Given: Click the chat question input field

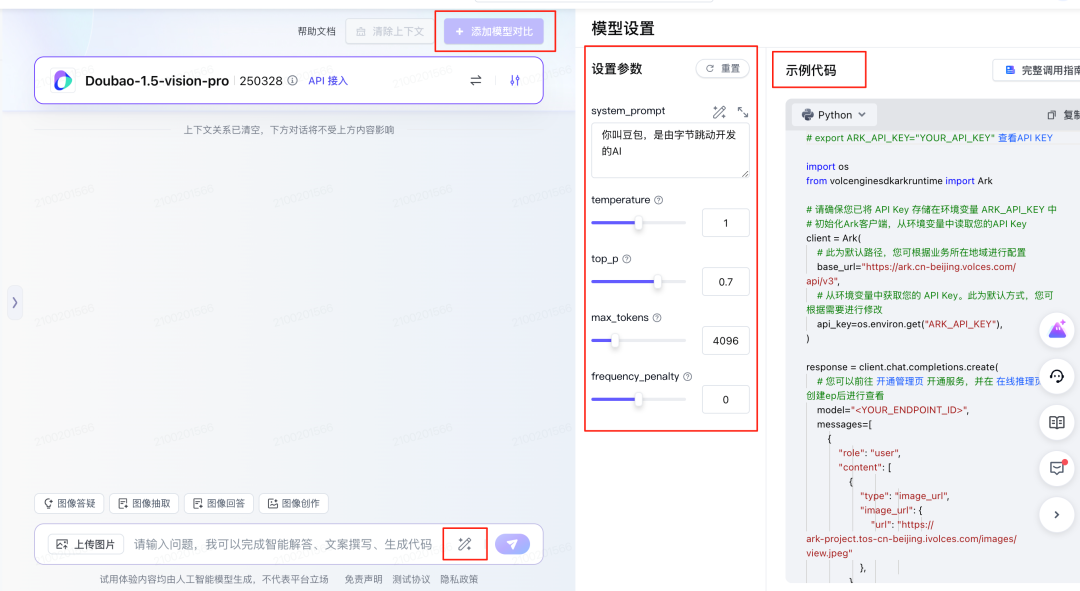Looking at the screenshot, I should pos(285,544).
